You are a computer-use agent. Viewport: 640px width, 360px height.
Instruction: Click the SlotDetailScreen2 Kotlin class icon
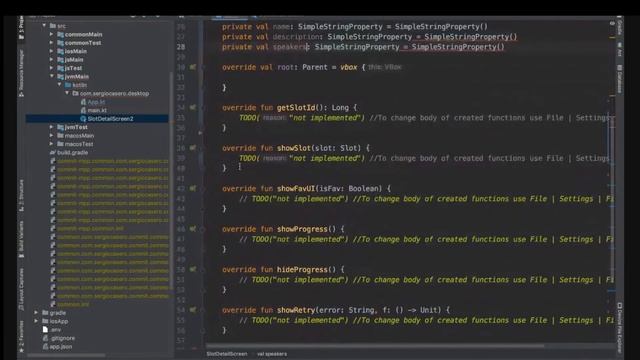pos(83,119)
